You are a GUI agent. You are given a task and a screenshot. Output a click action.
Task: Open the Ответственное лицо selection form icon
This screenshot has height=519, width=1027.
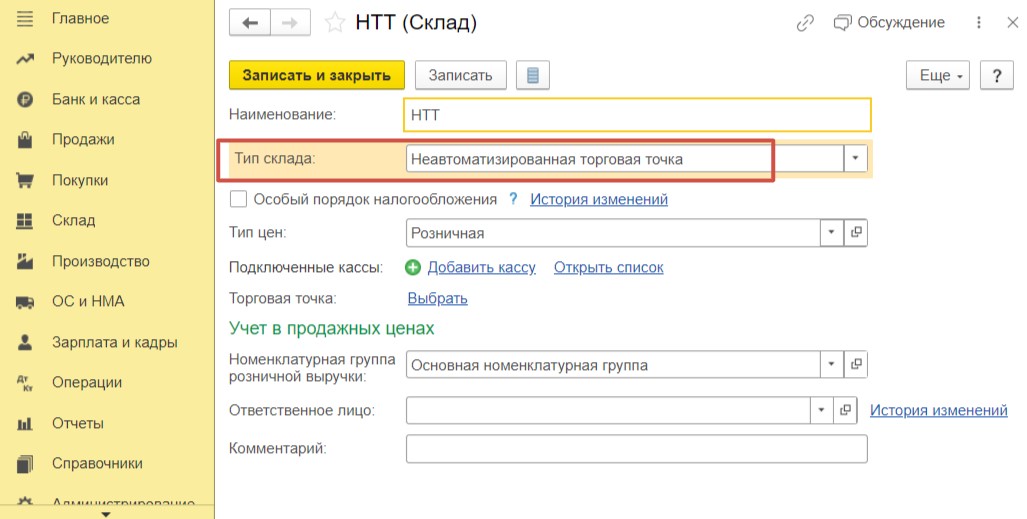(845, 410)
